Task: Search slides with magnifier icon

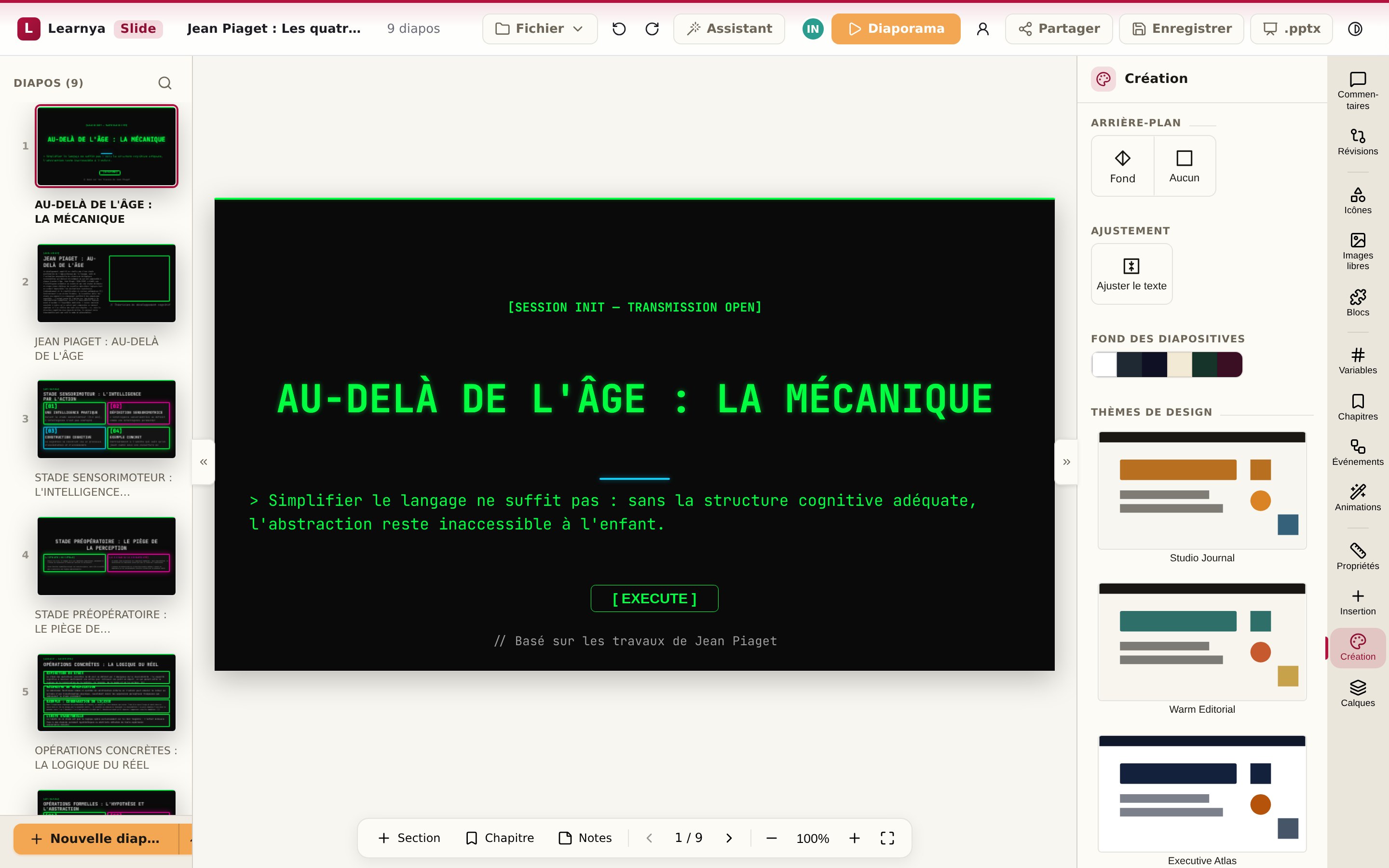Action: (x=165, y=83)
